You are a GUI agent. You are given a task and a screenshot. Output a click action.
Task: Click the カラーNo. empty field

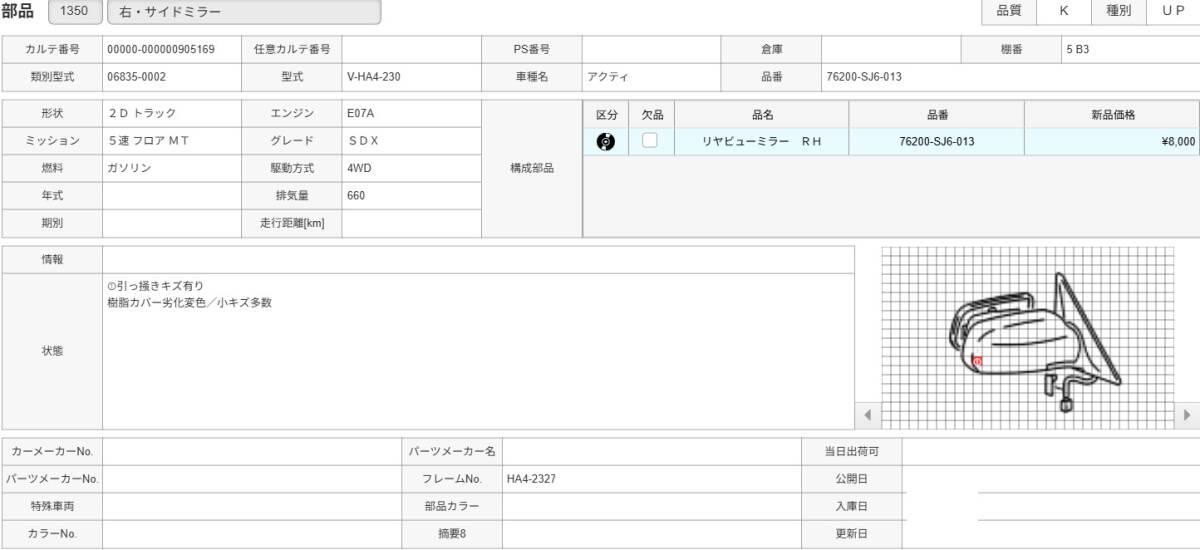[252, 534]
